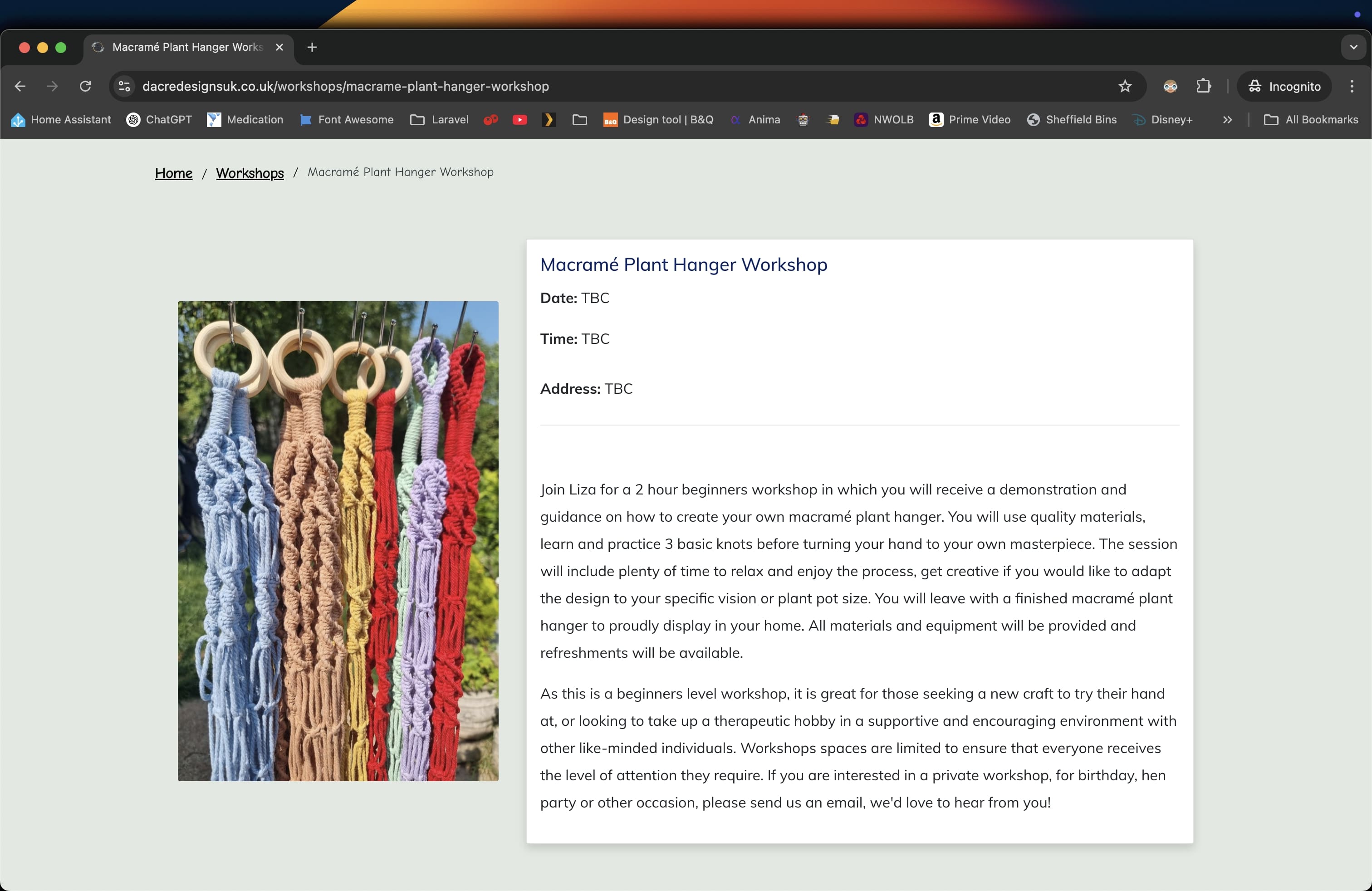Open the Design tool | B&Q bookmark
This screenshot has height=891, width=1372.
(658, 120)
